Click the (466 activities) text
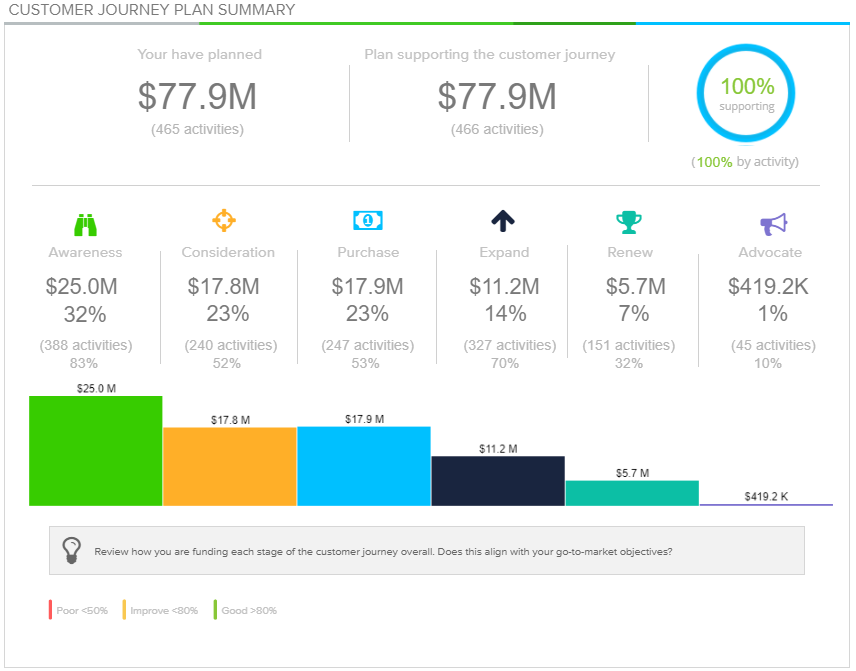The width and height of the screenshot is (856, 671). pos(497,129)
